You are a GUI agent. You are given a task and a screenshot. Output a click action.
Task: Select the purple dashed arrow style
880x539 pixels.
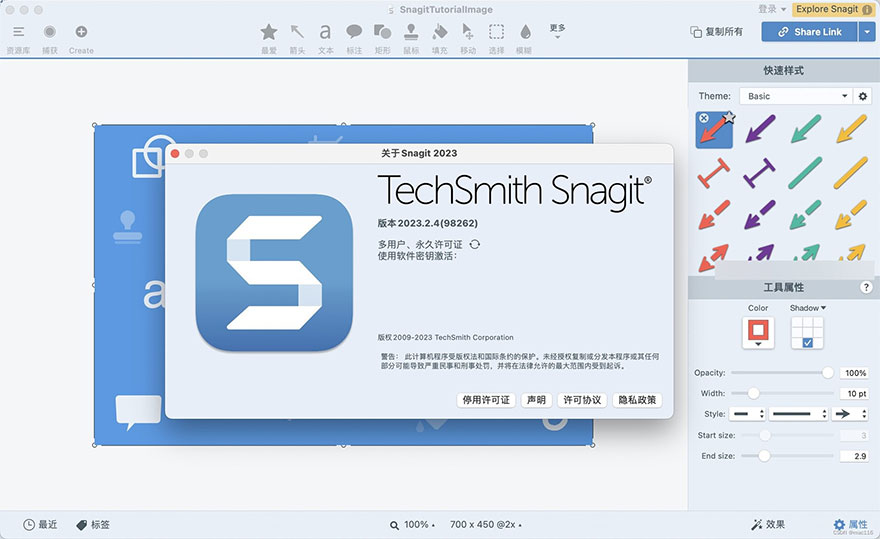click(760, 215)
